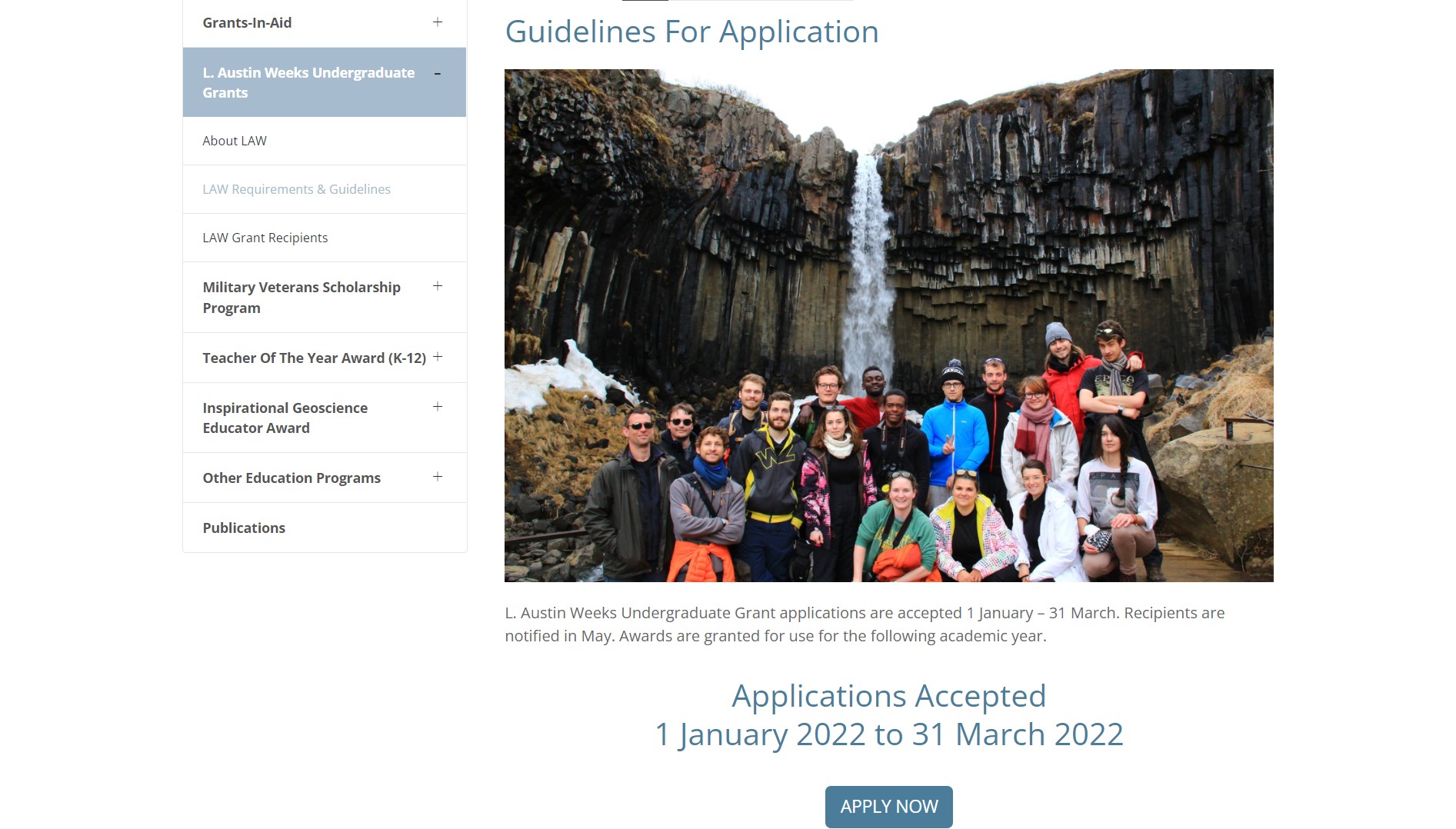
Task: Open Inspirational Geoscience Educator Award section
Action: pyautogui.click(x=285, y=418)
